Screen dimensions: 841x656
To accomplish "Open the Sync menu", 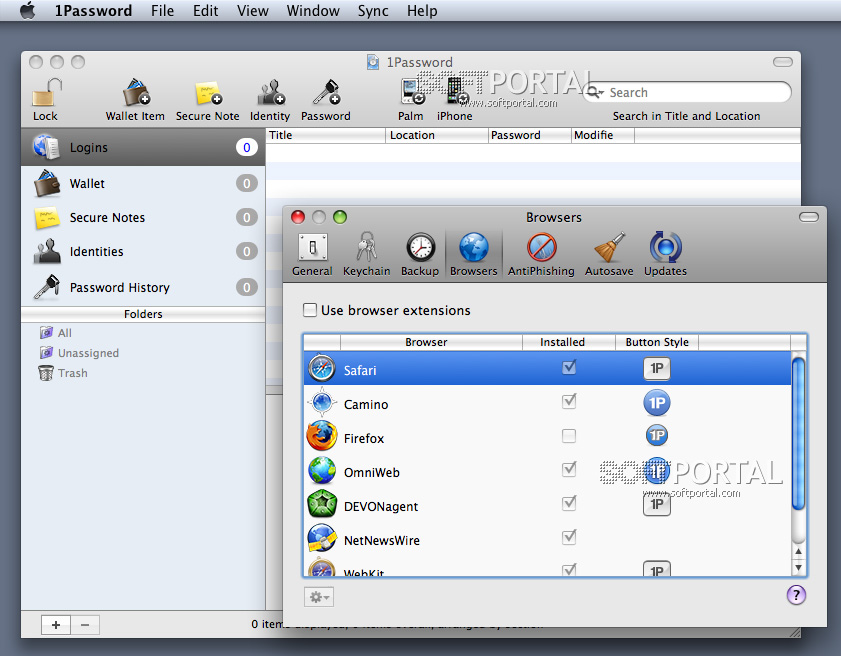I will (373, 11).
